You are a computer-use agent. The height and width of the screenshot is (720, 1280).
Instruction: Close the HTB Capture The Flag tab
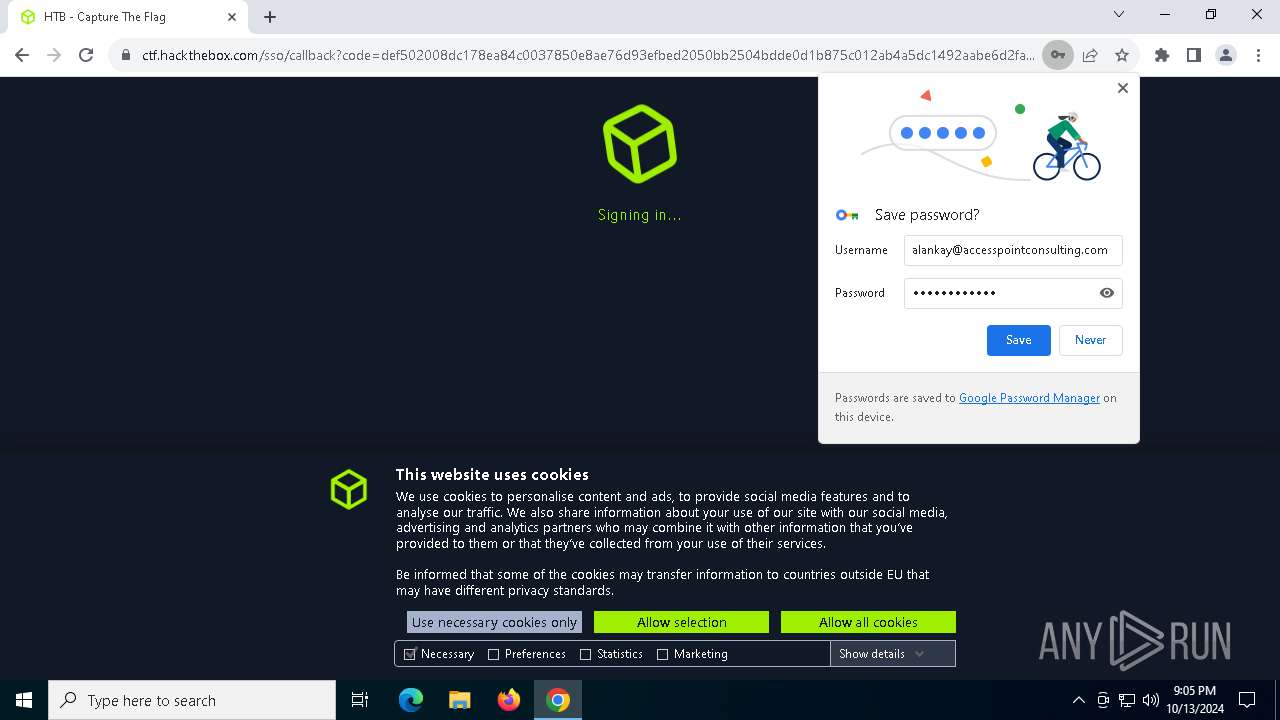coord(232,17)
